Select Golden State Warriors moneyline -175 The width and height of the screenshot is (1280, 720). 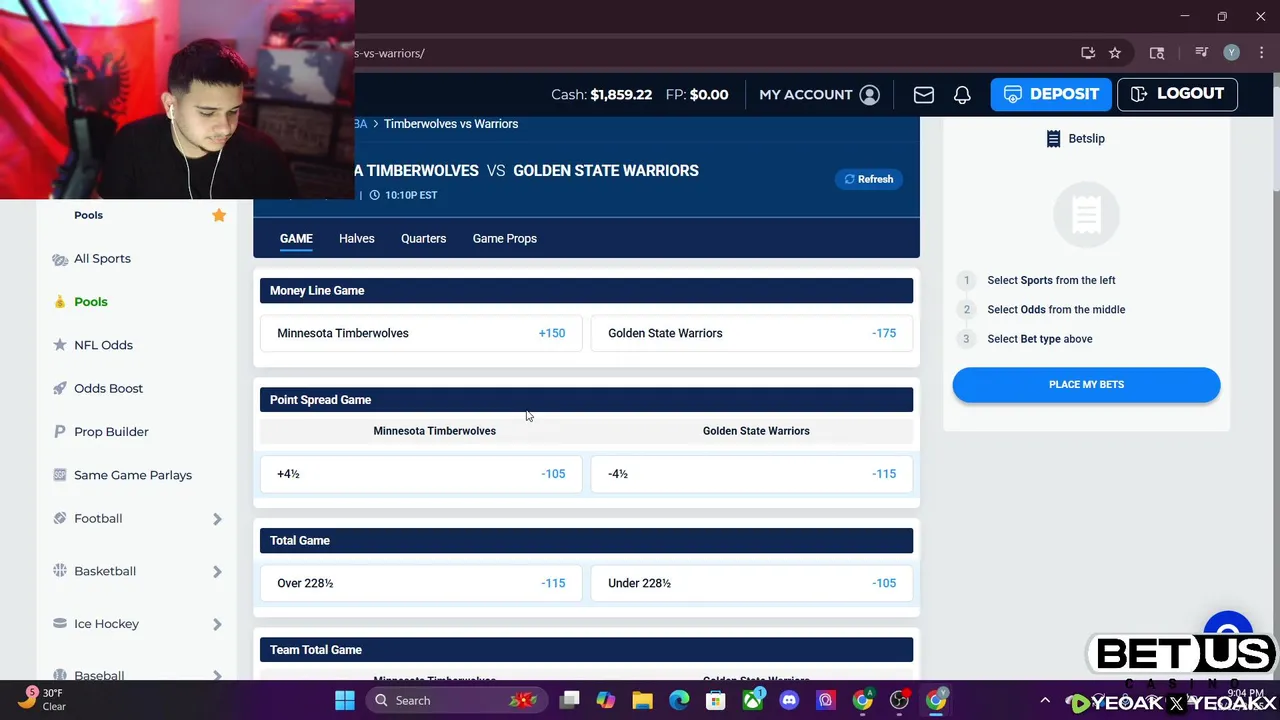[x=751, y=333]
